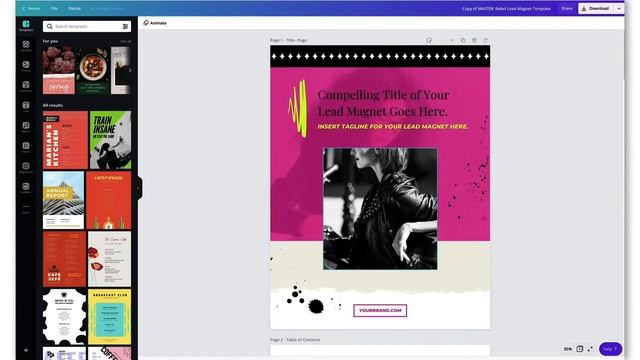Add new page icon above canvas
The width and height of the screenshot is (640, 360).
pos(485,40)
